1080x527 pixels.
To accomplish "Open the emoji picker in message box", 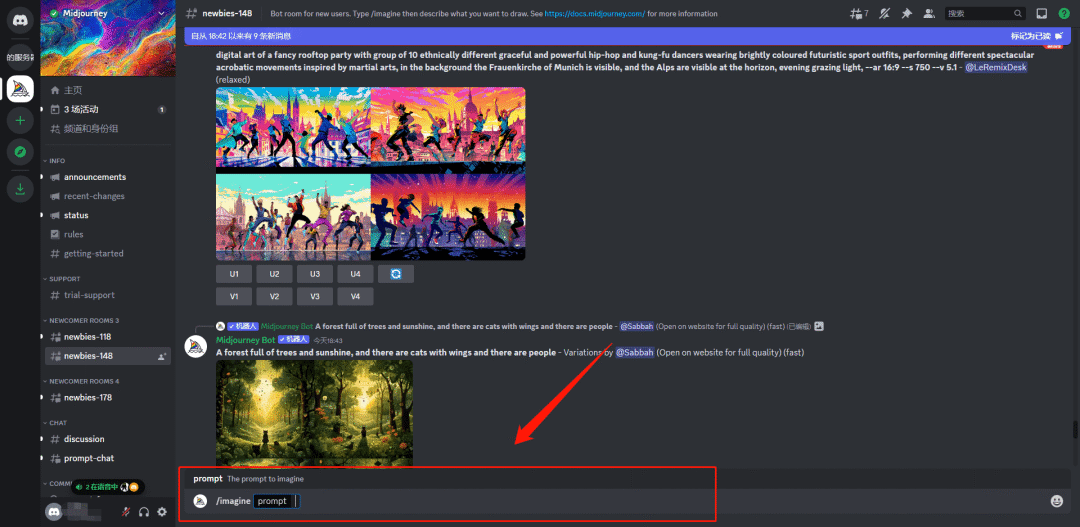I will 1057,502.
